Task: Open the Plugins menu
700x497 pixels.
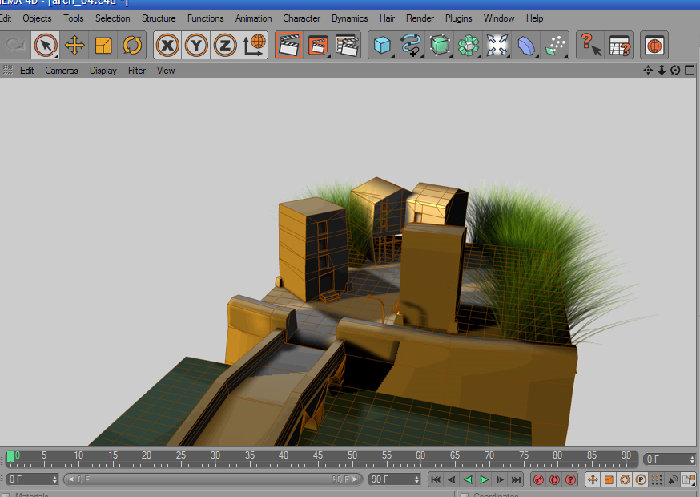Action: (458, 18)
